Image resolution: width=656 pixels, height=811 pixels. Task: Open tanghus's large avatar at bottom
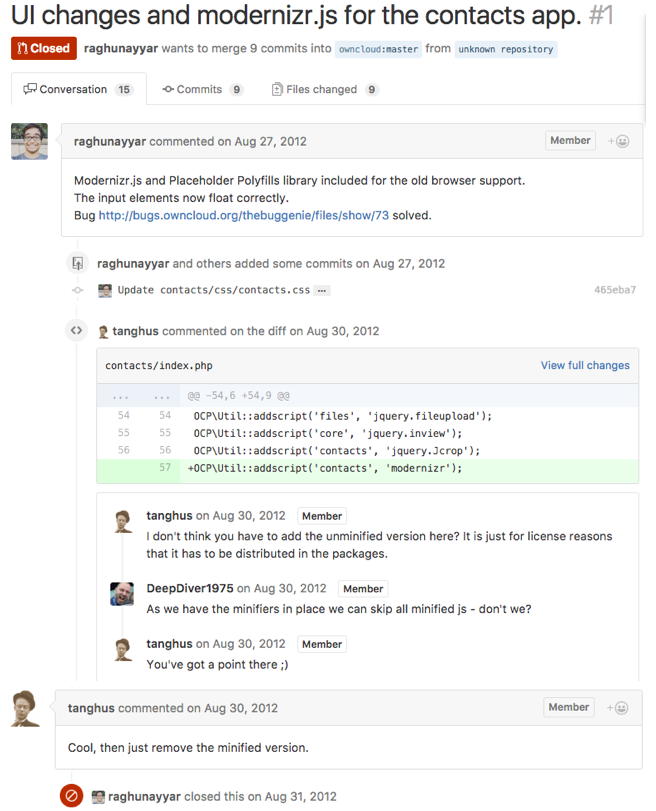27,708
